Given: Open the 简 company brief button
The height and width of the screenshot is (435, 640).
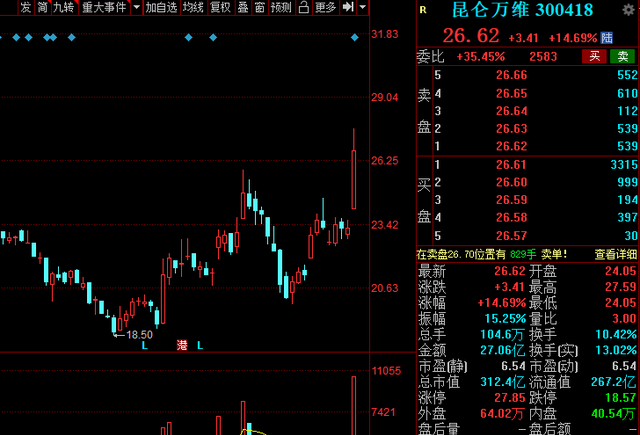Looking at the screenshot, I should point(42,7).
